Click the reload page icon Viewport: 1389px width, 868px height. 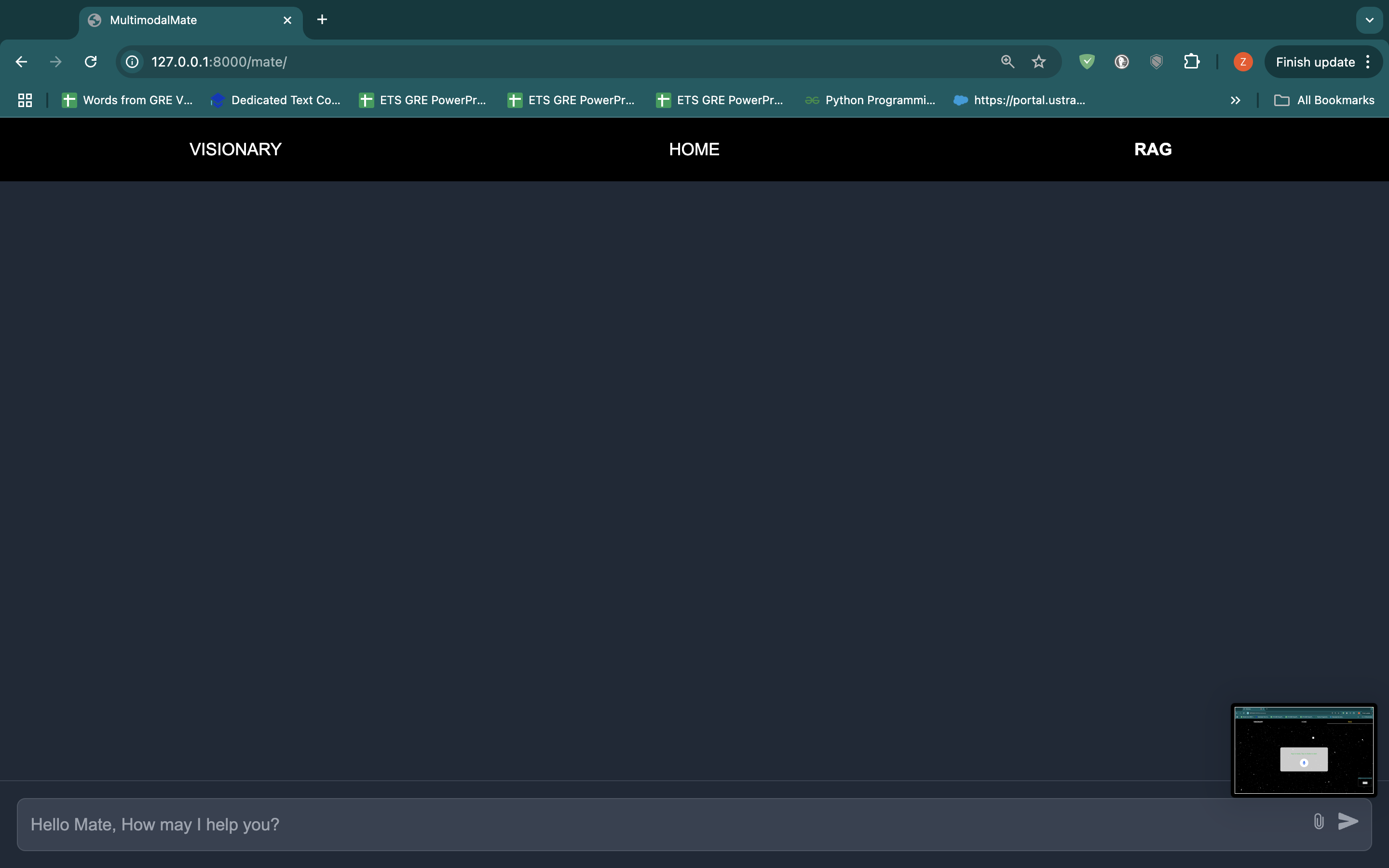(91, 62)
